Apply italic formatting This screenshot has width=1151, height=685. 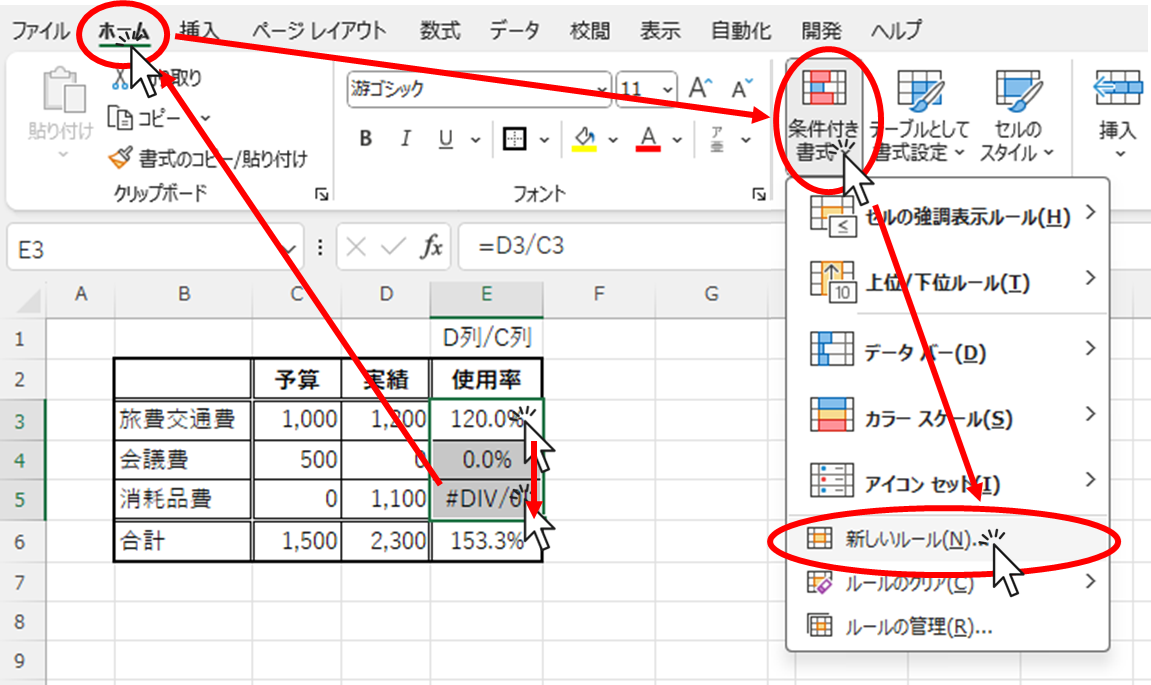coord(404,140)
